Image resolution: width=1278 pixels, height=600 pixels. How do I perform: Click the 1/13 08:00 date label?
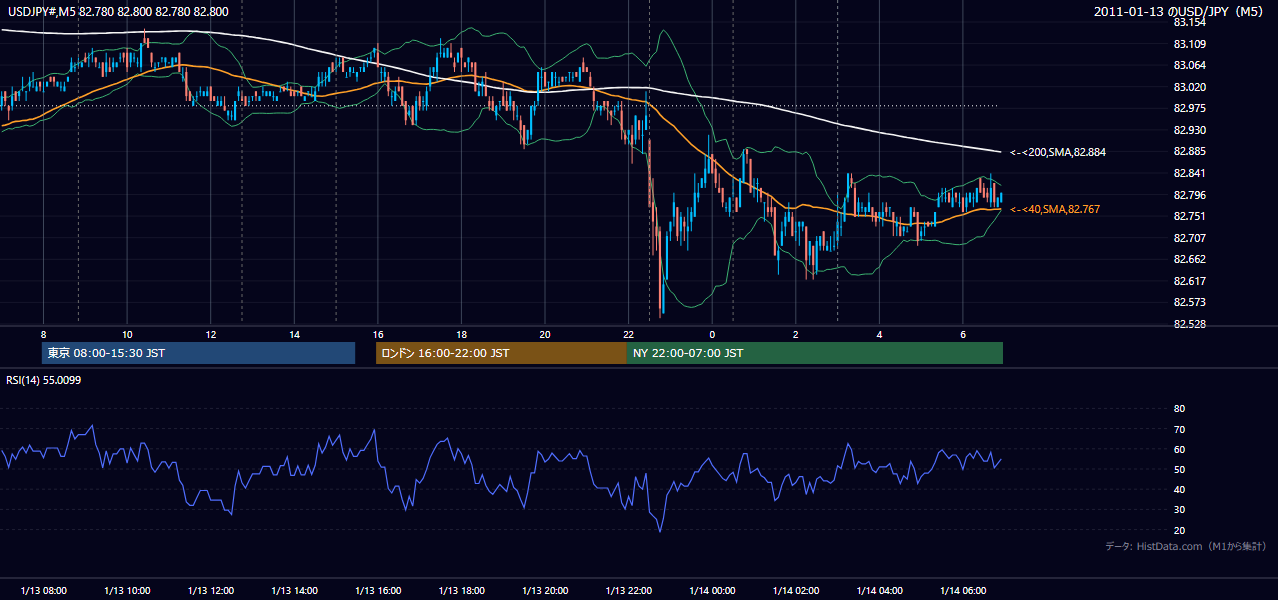pos(43,591)
